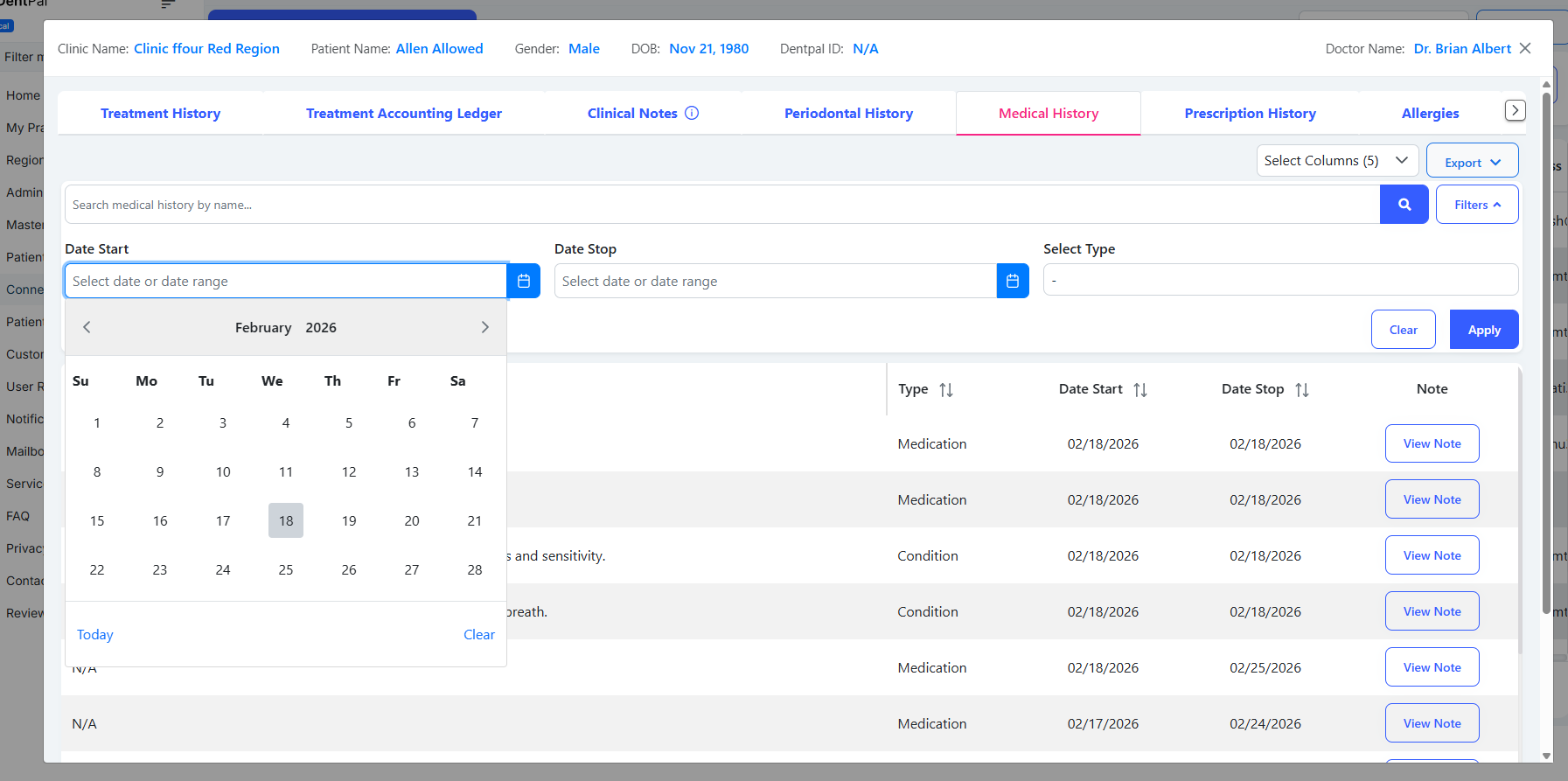Image resolution: width=1568 pixels, height=781 pixels.
Task: Click Today link in calendar
Action: [95, 635]
